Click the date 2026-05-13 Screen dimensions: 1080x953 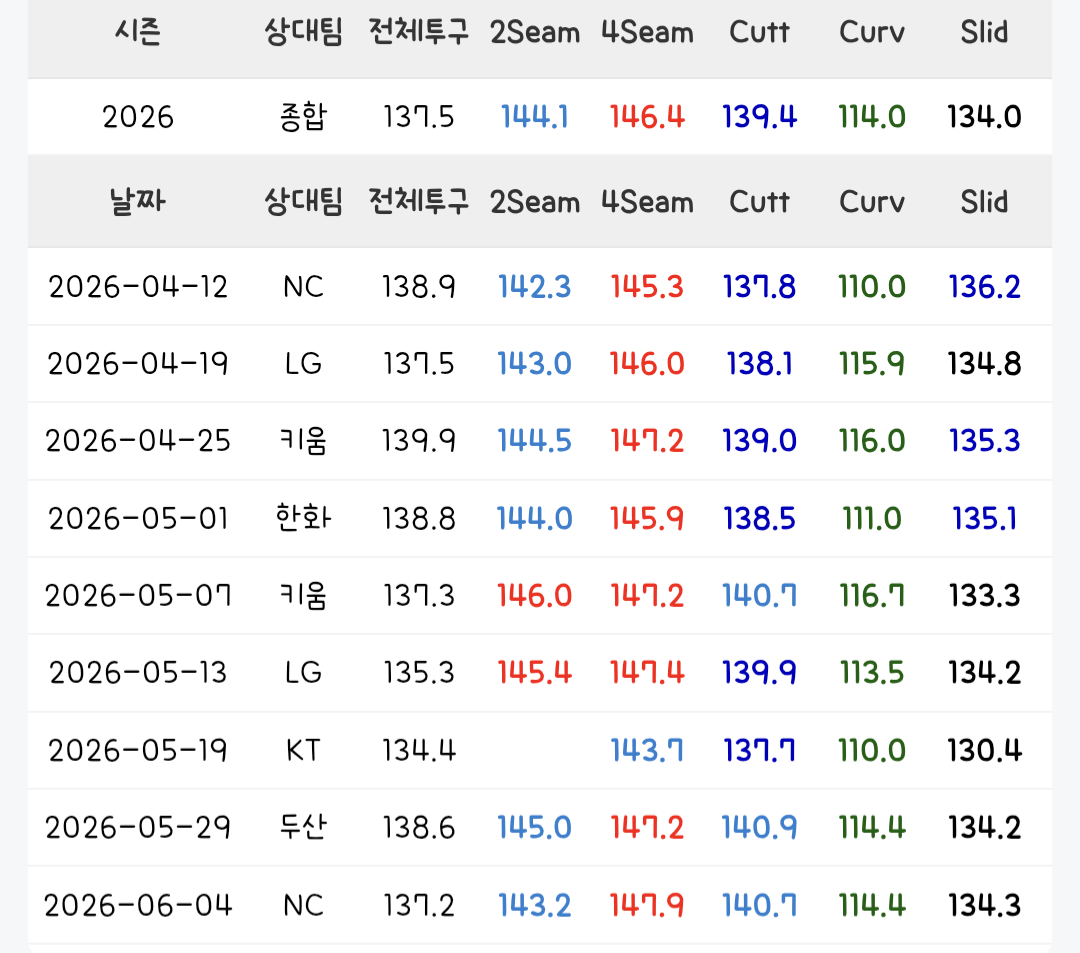click(x=138, y=673)
